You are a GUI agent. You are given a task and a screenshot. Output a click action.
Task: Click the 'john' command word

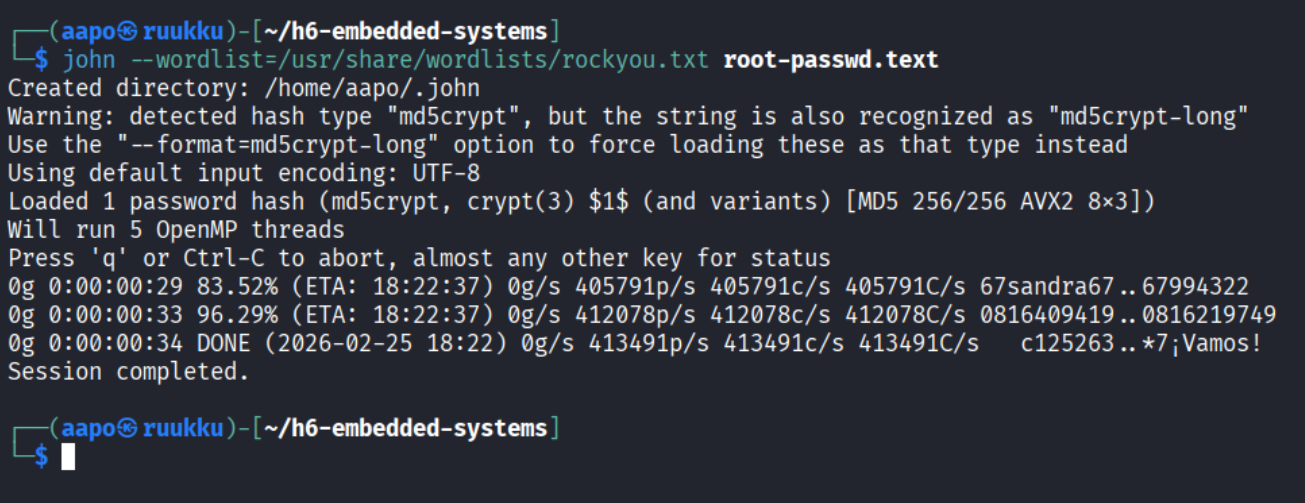[89, 59]
